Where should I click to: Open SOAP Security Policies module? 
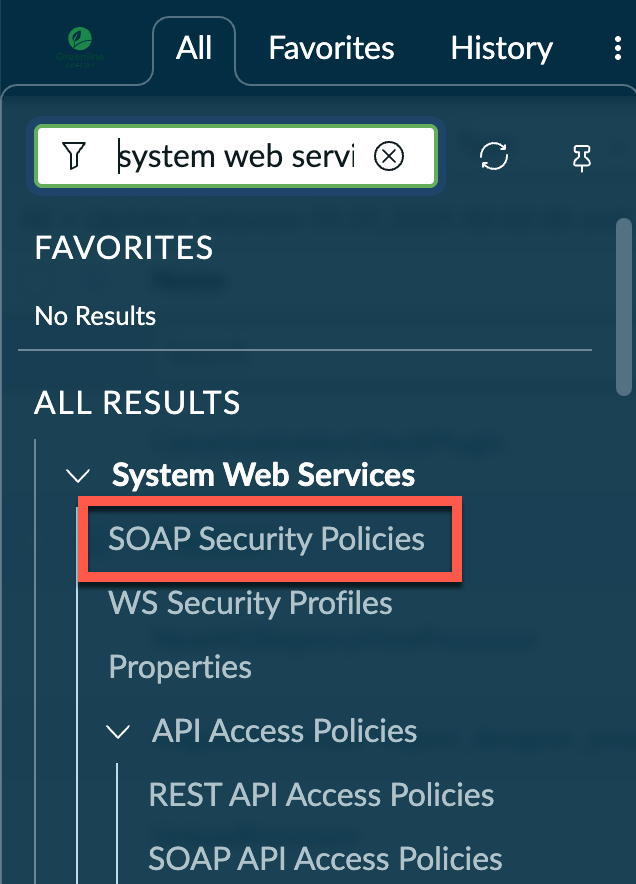click(267, 538)
